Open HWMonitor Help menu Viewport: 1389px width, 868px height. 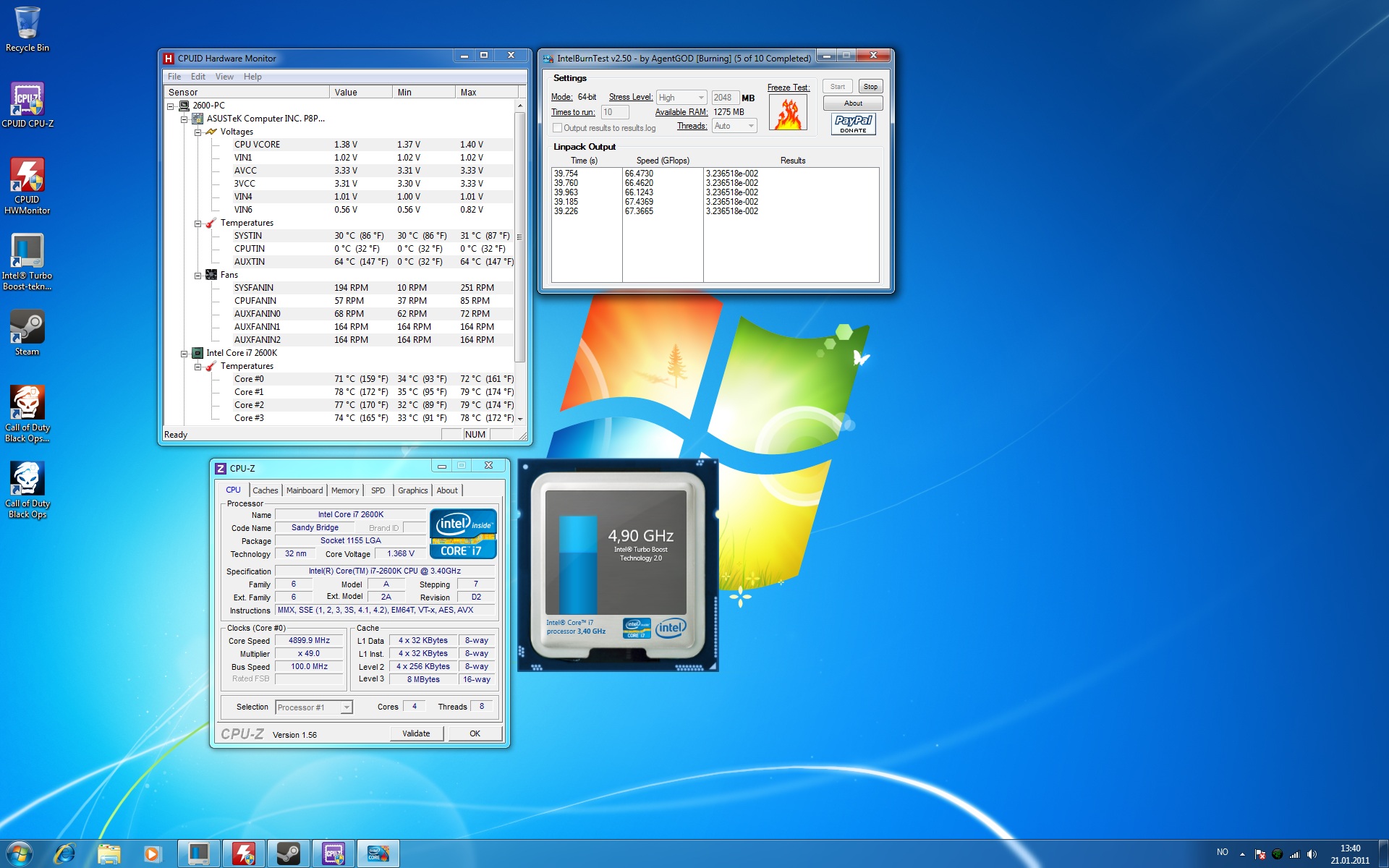pyautogui.click(x=252, y=77)
